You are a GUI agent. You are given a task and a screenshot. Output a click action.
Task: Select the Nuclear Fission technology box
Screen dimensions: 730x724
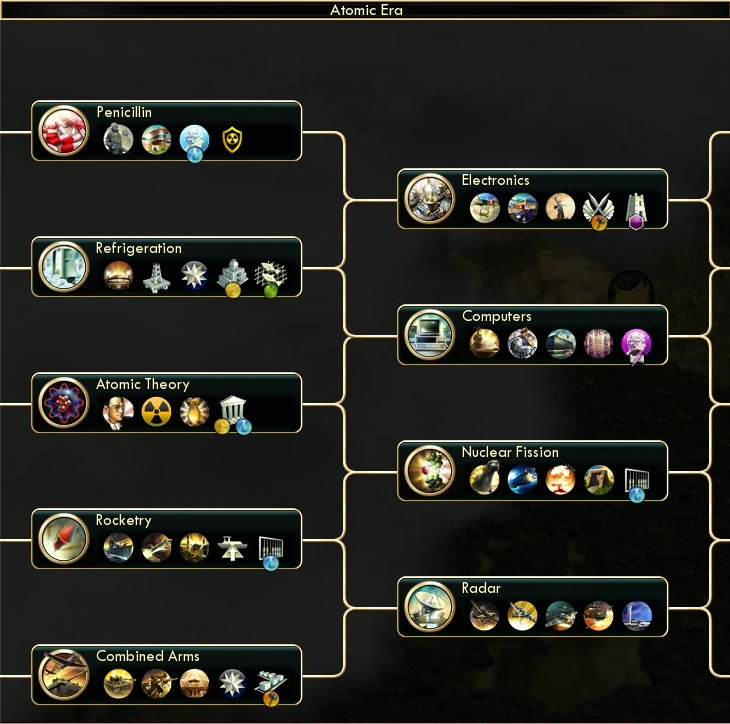tap(533, 471)
